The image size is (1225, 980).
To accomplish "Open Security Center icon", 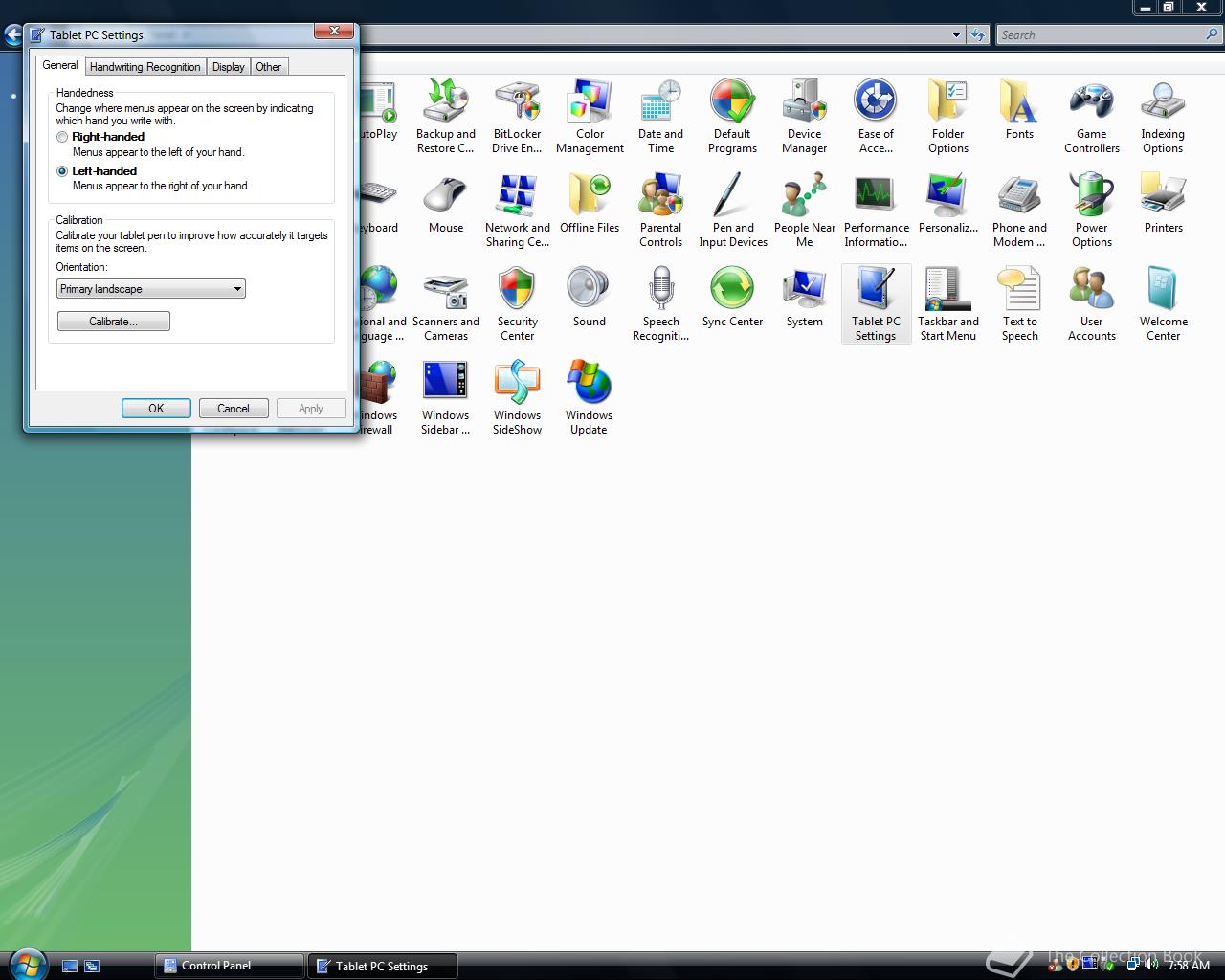I will click(x=517, y=304).
